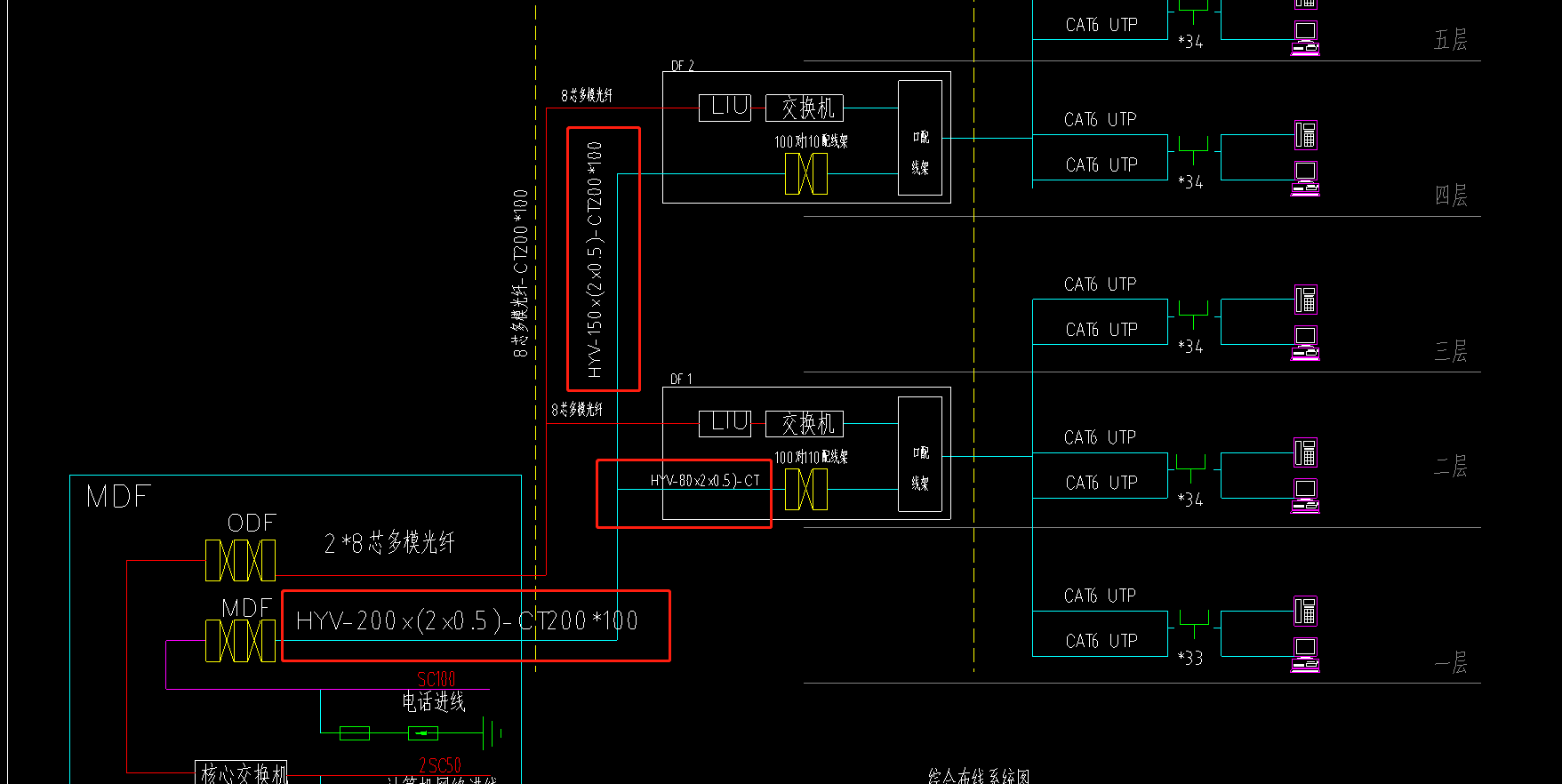Select the green surge arrester symbol with arrow

tap(423, 733)
